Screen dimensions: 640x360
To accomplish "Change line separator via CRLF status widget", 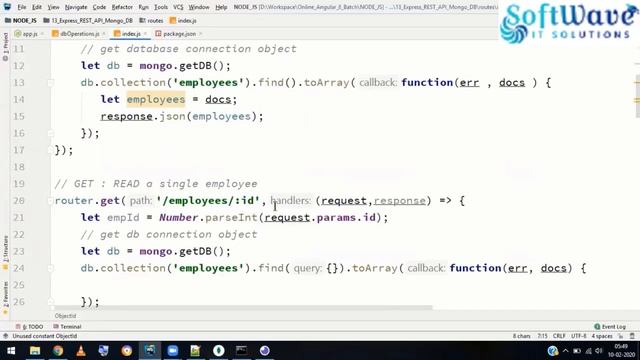I will pyautogui.click(x=559, y=336).
